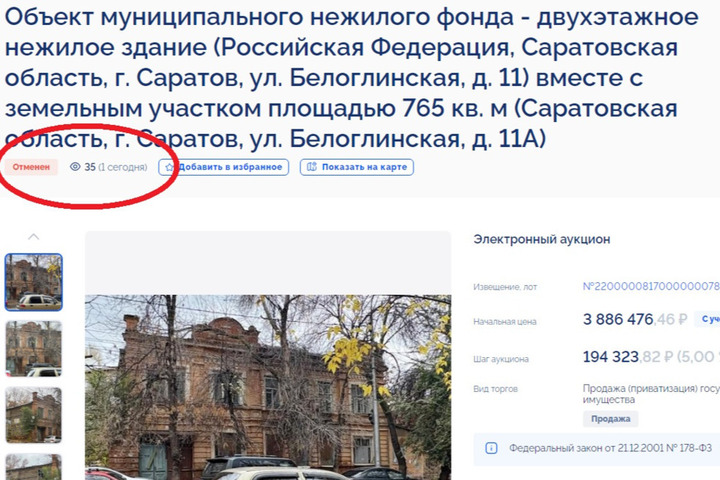Viewport: 720px width, 480px height.
Task: Click the 35 views count text
Action: click(90, 167)
